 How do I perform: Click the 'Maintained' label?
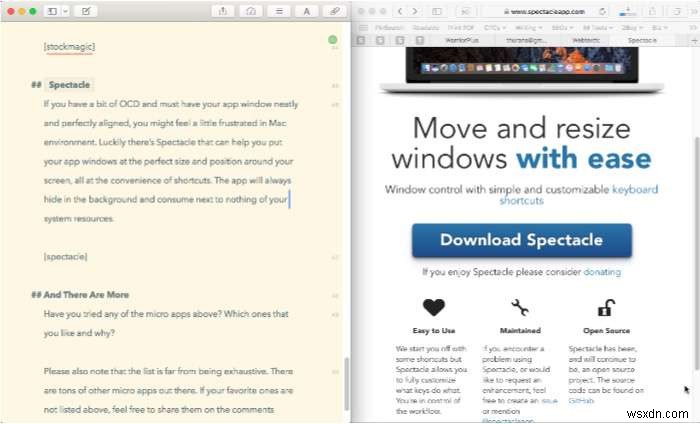(520, 331)
